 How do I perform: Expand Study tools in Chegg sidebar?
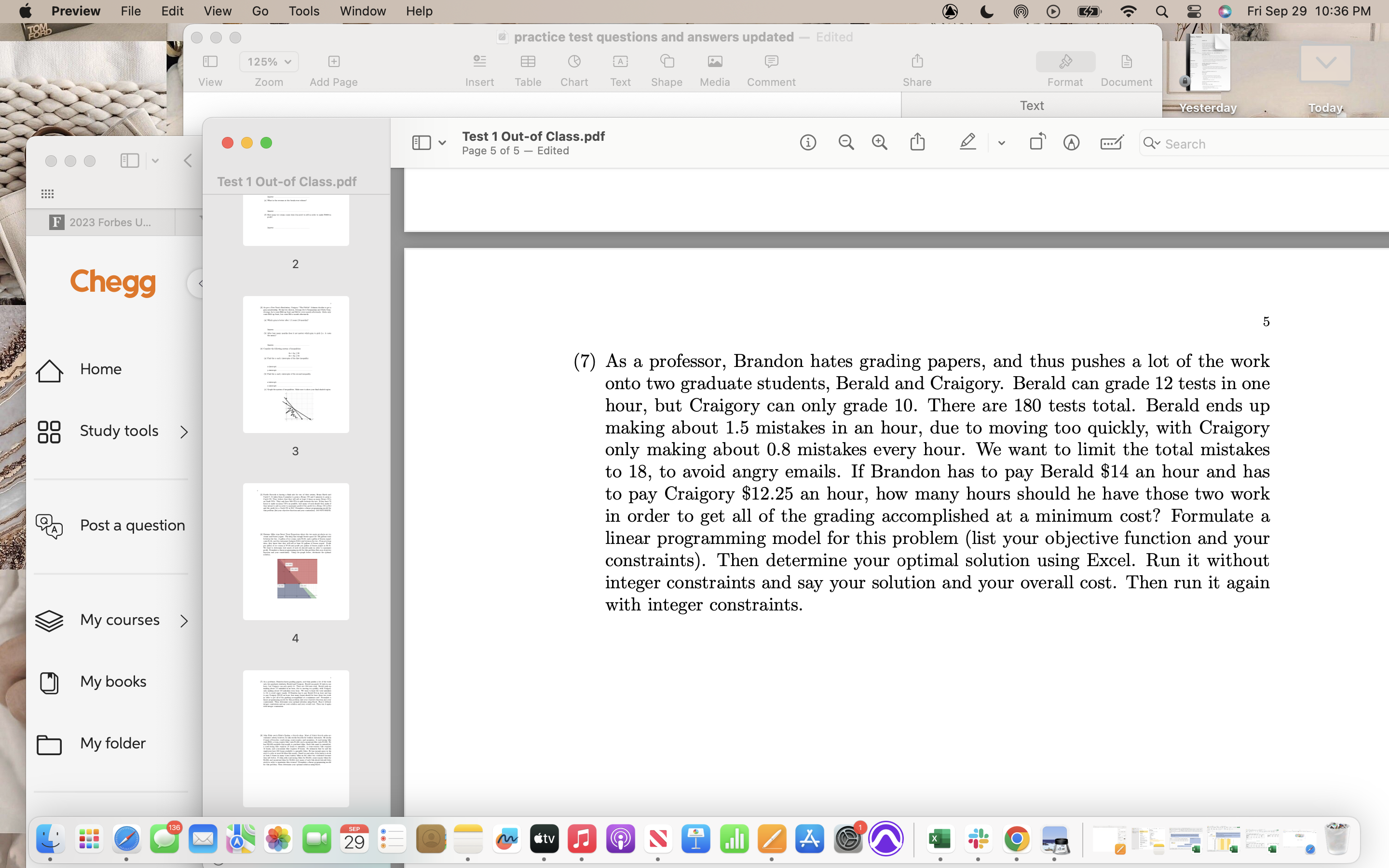(x=183, y=431)
